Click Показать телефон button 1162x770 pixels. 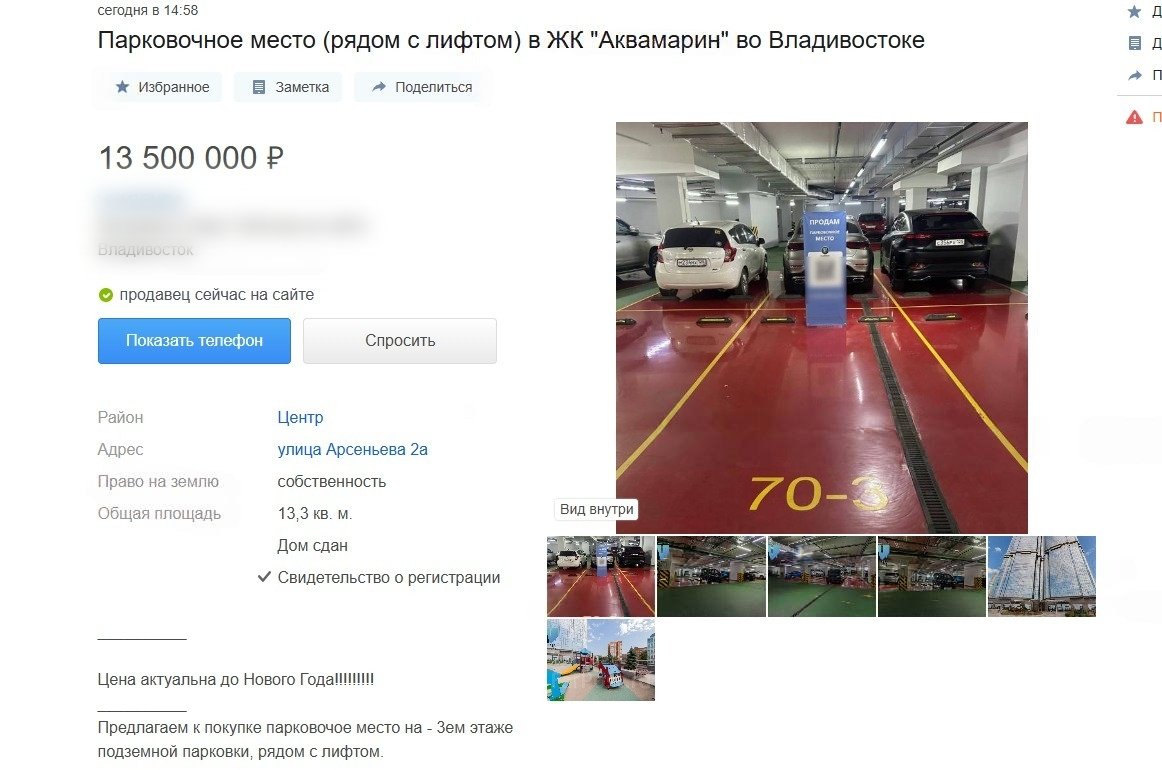tap(194, 341)
